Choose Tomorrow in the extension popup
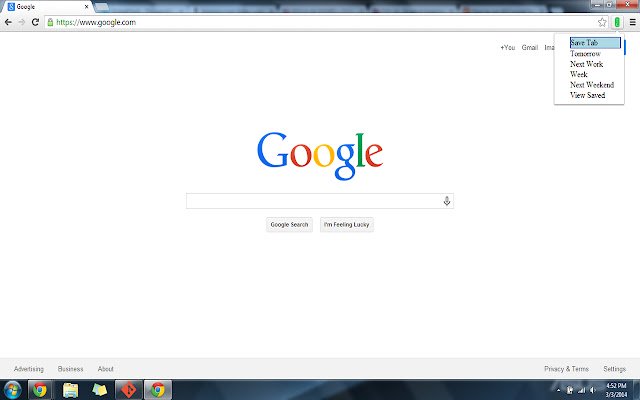 click(585, 53)
